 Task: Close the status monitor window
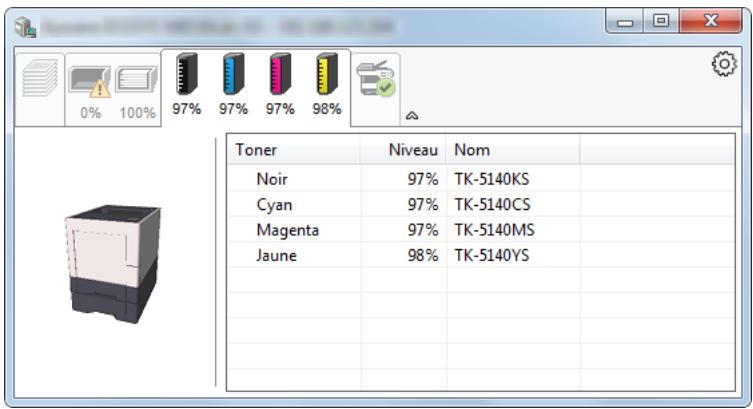tap(711, 22)
